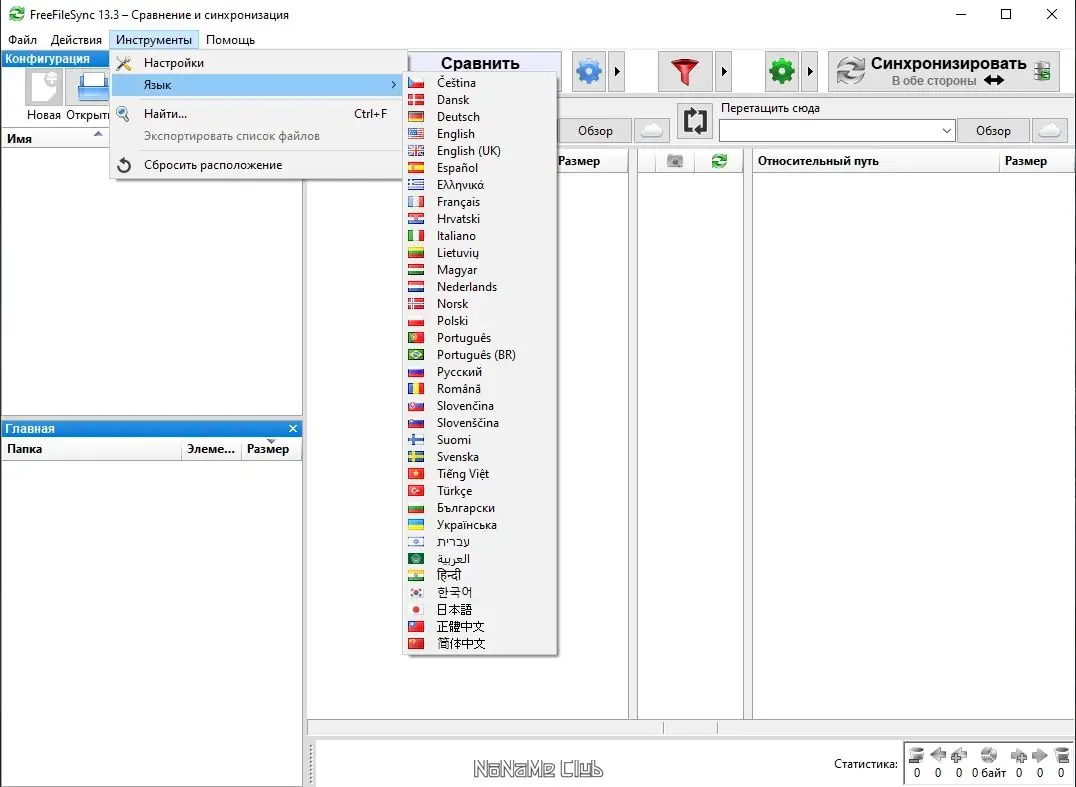The image size is (1076, 787).
Task: Choose Настройки from the tools menu
Action: (x=257, y=63)
